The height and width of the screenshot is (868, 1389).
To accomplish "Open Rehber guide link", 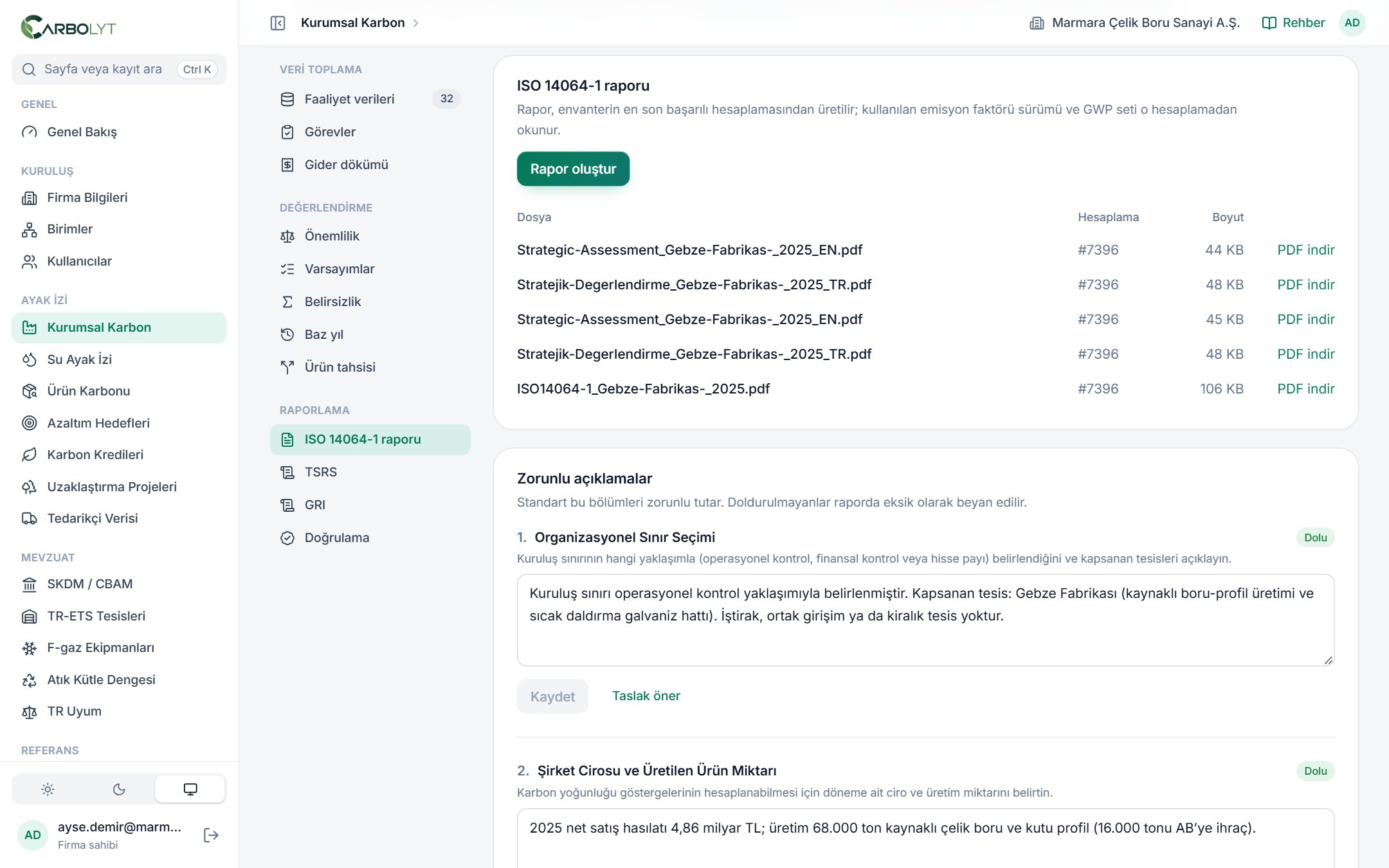I will pyautogui.click(x=1293, y=23).
